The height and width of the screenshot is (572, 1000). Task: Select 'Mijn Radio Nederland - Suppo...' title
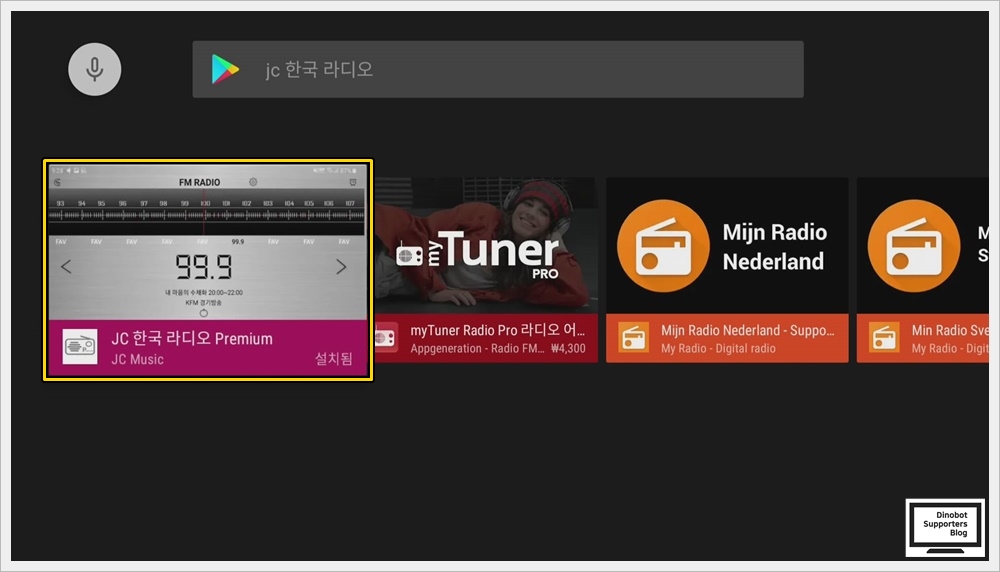(x=747, y=330)
